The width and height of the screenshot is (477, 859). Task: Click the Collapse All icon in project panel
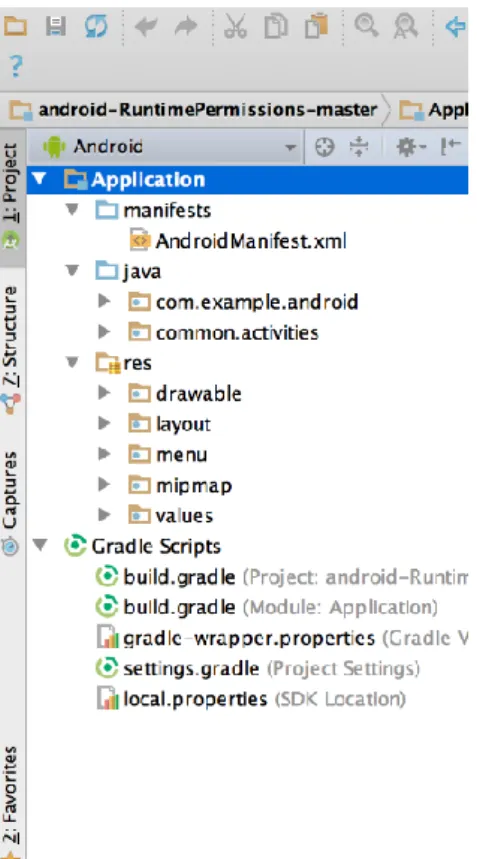click(359, 147)
